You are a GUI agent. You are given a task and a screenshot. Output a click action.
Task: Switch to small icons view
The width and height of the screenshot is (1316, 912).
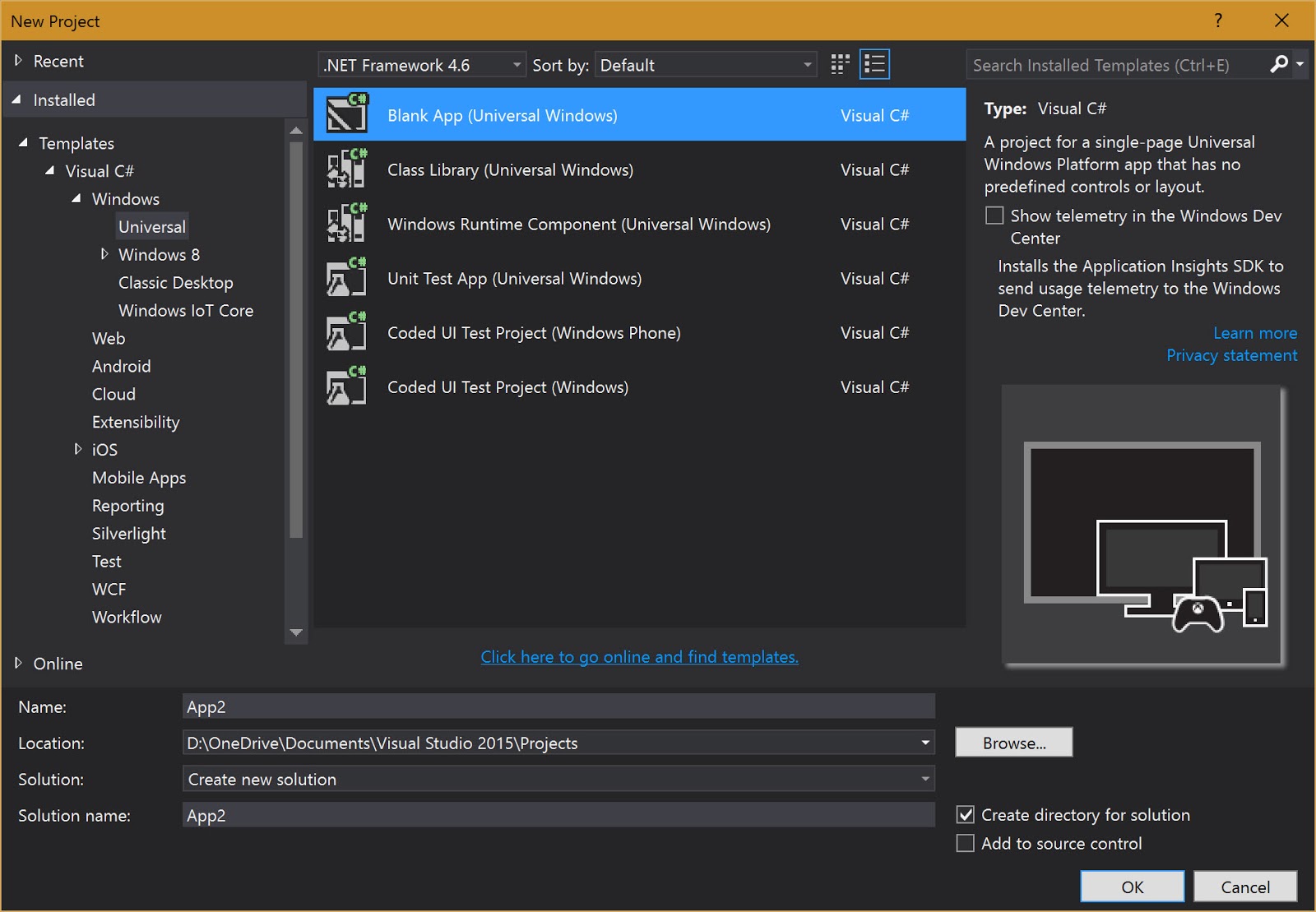click(x=839, y=63)
